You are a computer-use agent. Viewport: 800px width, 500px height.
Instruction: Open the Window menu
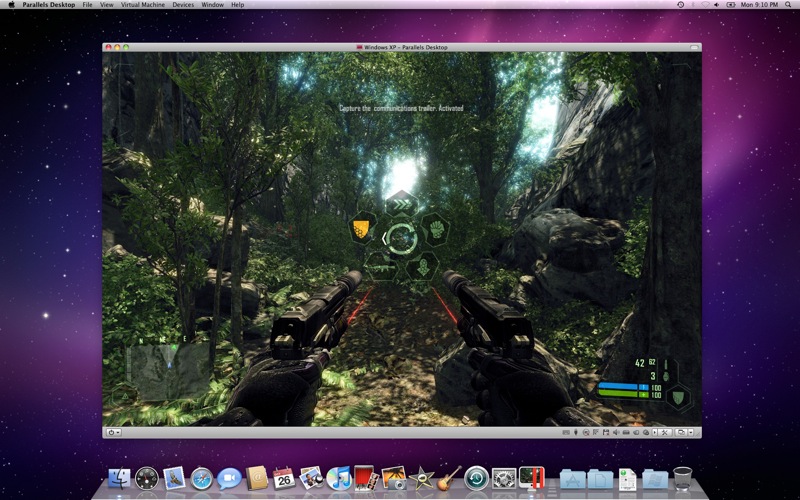coord(213,5)
